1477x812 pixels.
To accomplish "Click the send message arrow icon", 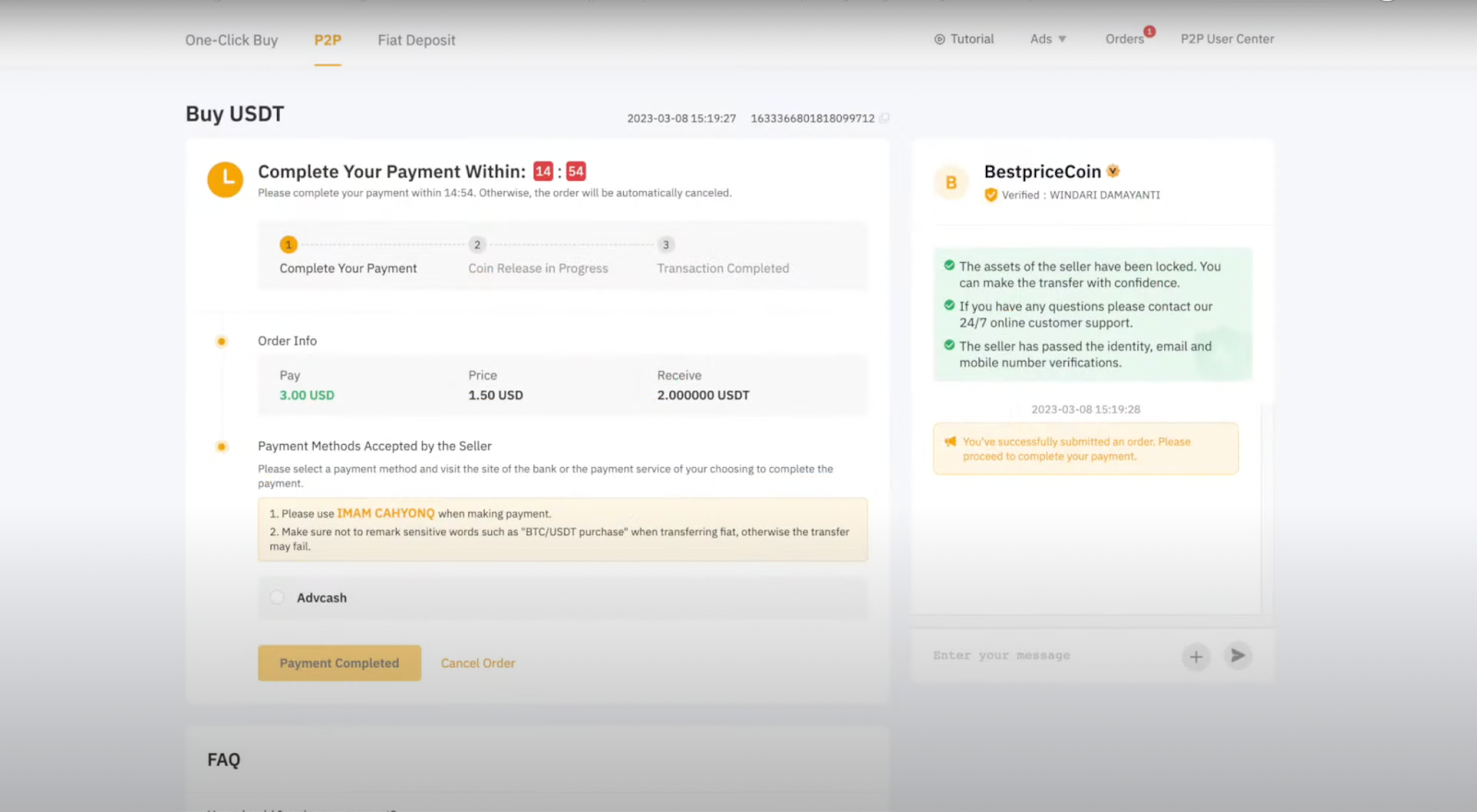I will coord(1238,655).
